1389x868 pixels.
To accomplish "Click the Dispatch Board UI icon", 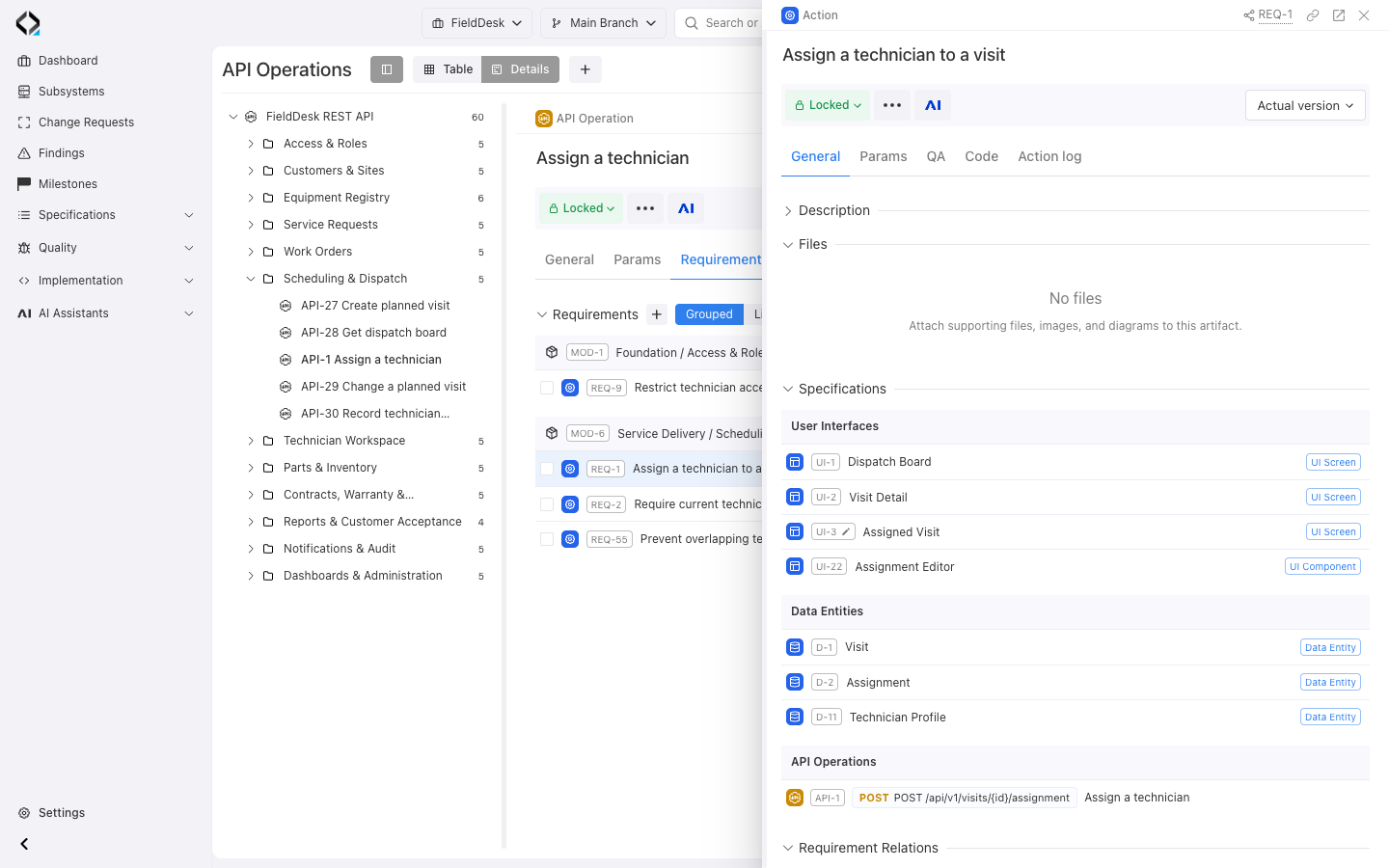I will pos(795,462).
